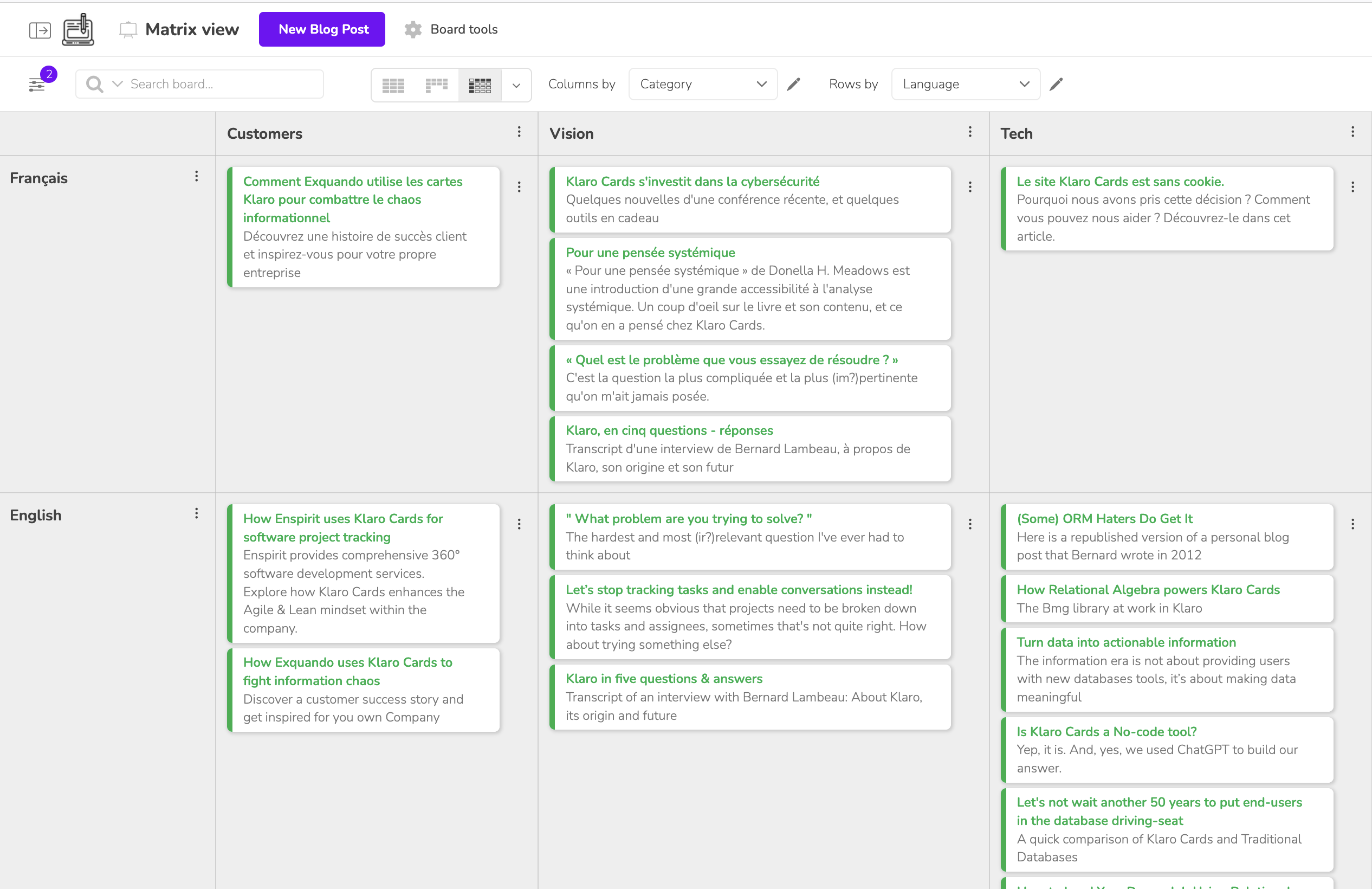Viewport: 1372px width, 889px height.
Task: Open card Klaro, en cinq questions - réponses
Action: (750, 448)
